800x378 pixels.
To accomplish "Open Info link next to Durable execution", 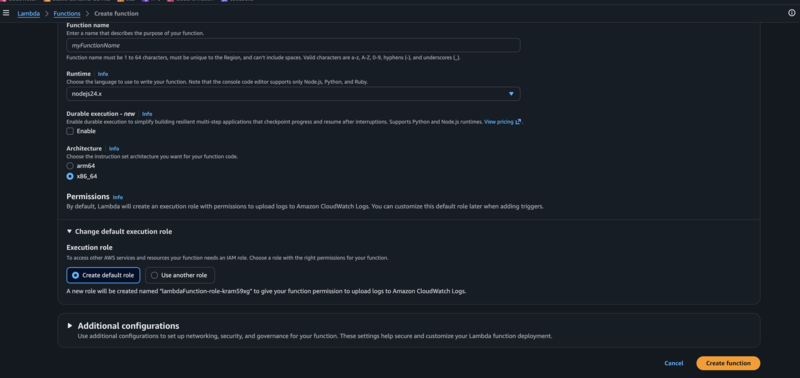I will (147, 114).
